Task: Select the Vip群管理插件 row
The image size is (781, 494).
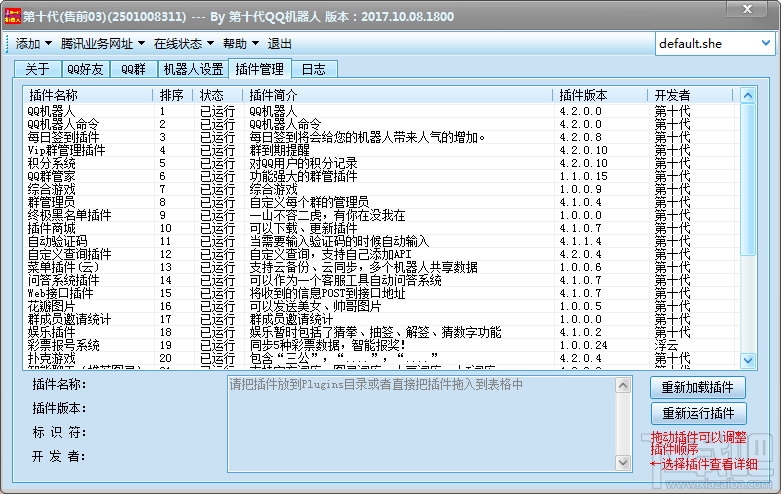Action: click(x=381, y=150)
